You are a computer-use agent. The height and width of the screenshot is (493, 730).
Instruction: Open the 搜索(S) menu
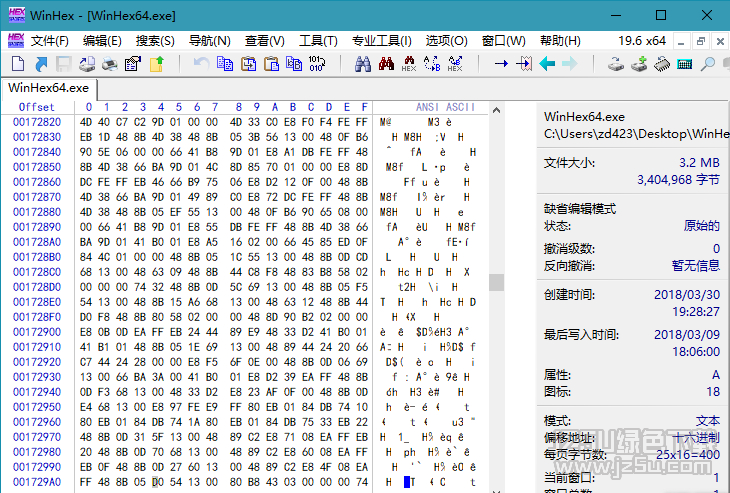tap(155, 41)
